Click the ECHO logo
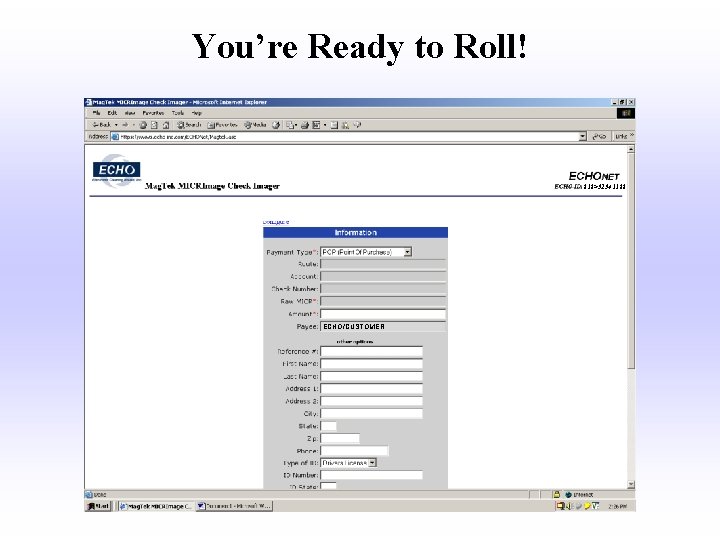Screen dimensions: 720x540 (x=116, y=170)
